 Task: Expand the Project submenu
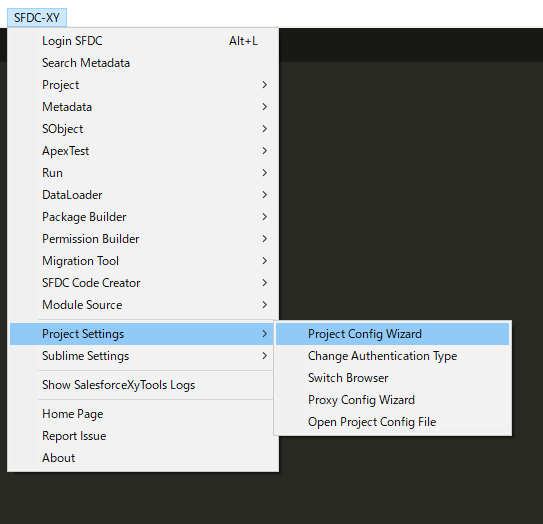[x=143, y=85]
